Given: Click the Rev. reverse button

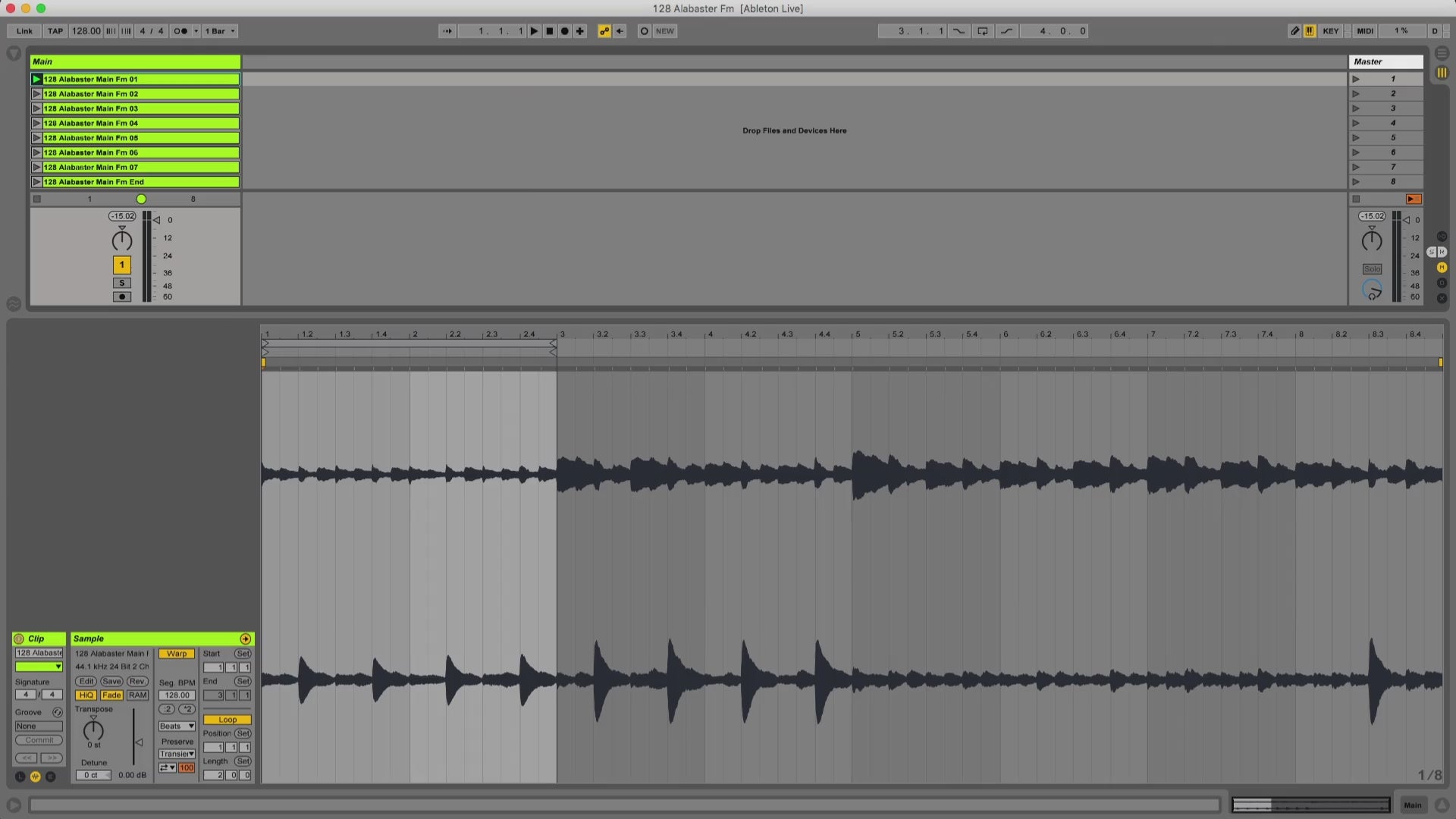Looking at the screenshot, I should 137,681.
